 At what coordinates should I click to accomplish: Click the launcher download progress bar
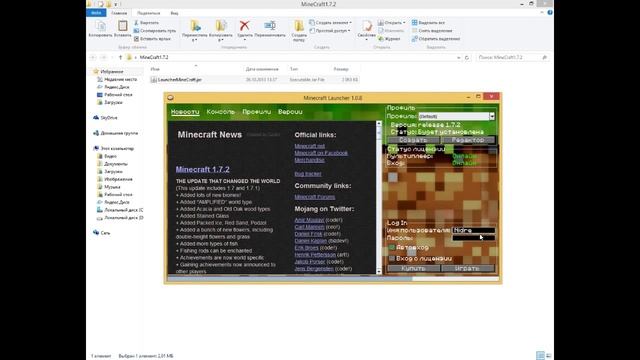333,279
